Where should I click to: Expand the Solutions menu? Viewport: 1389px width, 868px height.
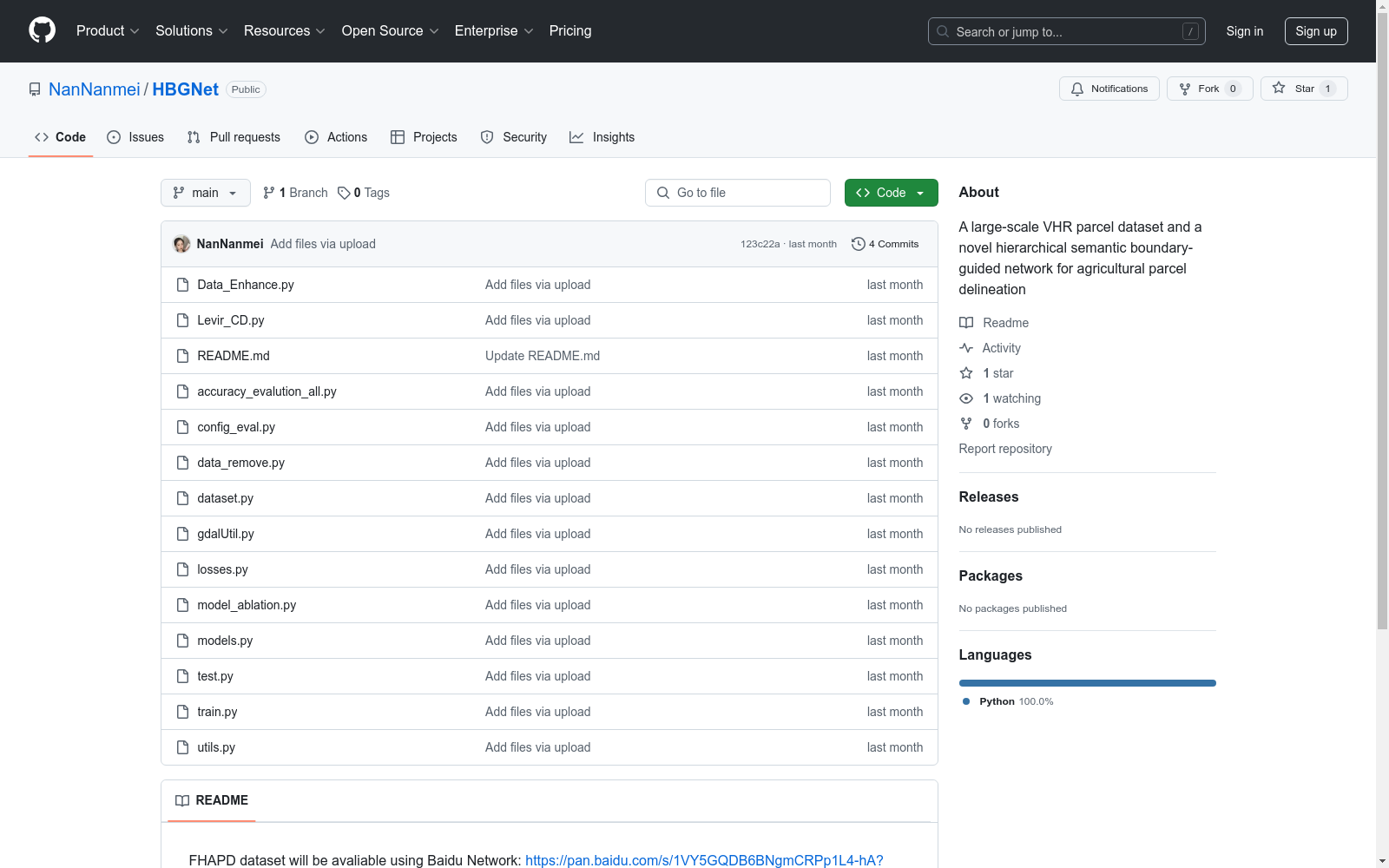[192, 30]
